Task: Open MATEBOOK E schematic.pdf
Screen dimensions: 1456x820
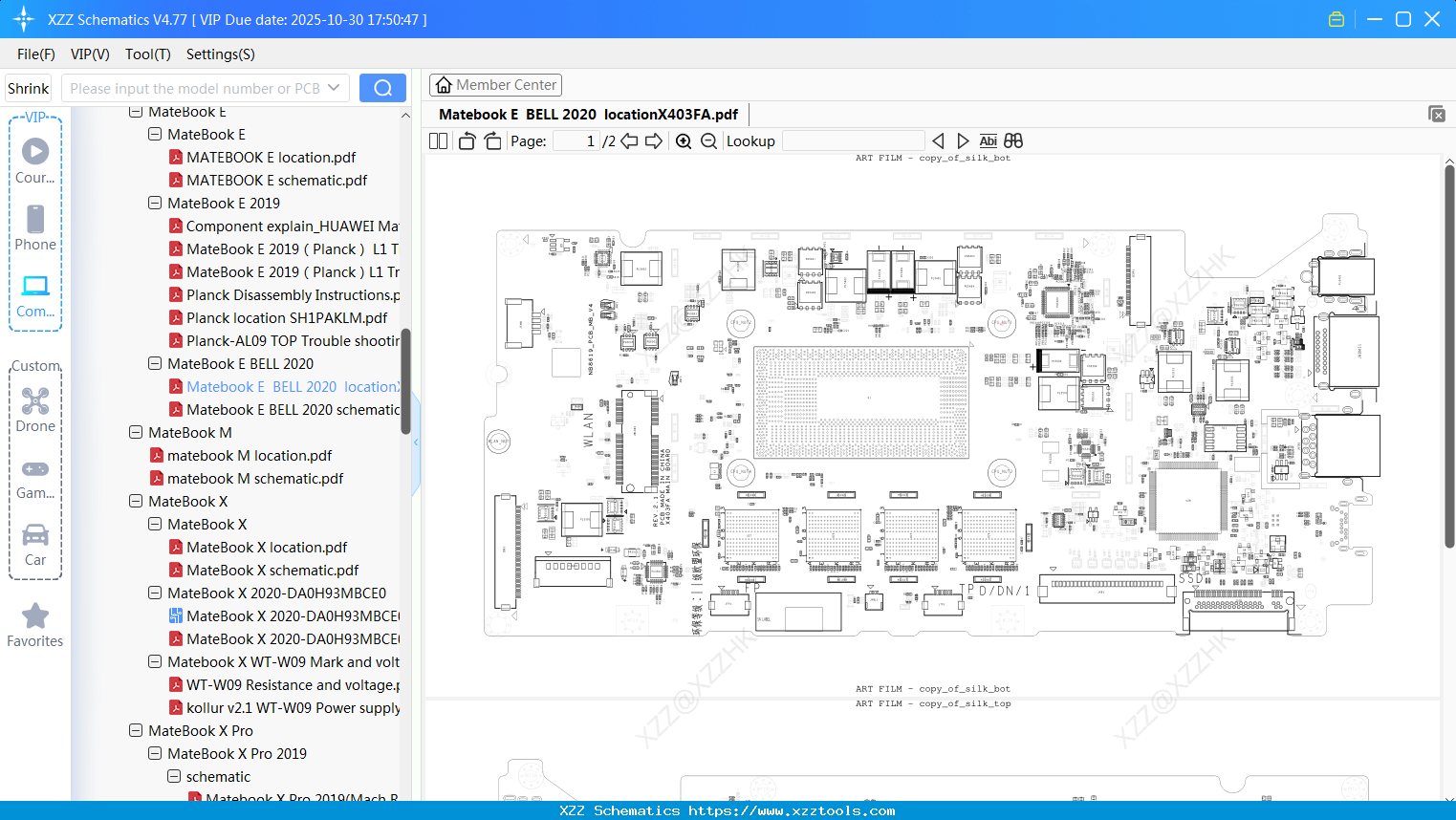Action: [276, 181]
